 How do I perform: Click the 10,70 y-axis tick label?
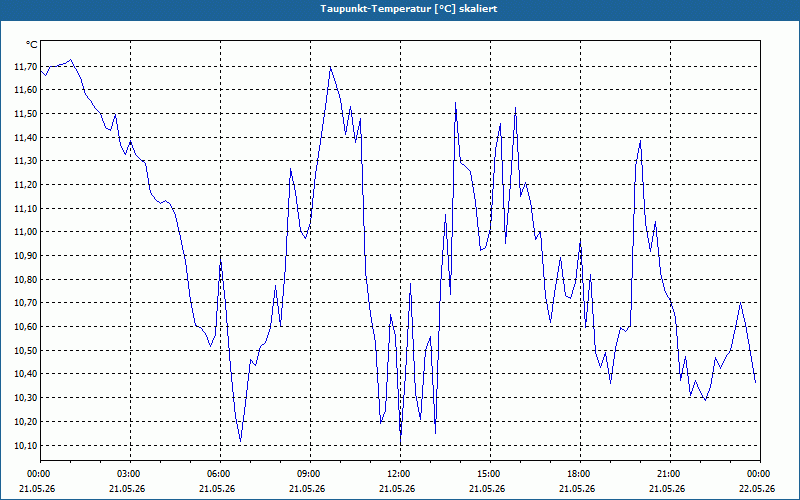tap(26, 303)
